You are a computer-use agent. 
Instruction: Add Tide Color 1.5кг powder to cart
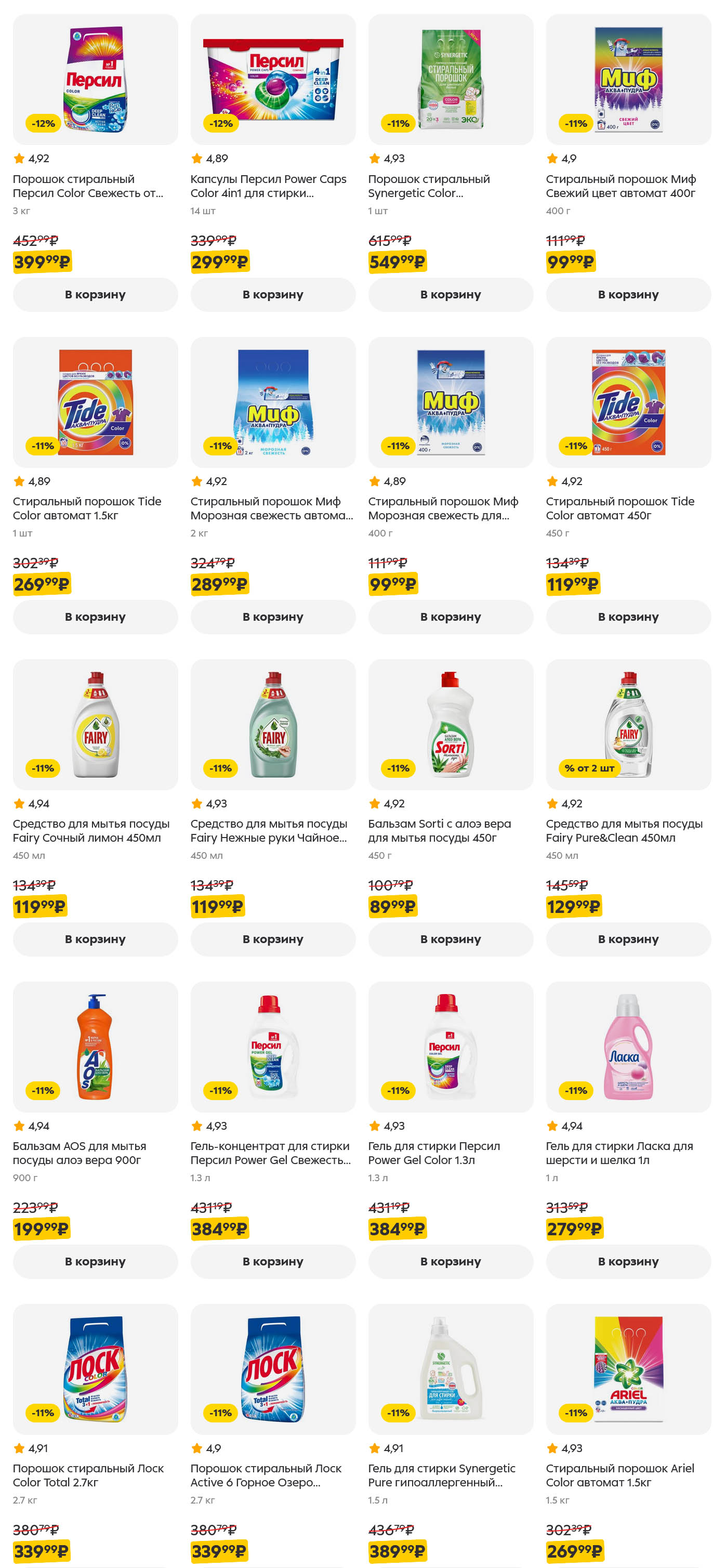click(95, 617)
